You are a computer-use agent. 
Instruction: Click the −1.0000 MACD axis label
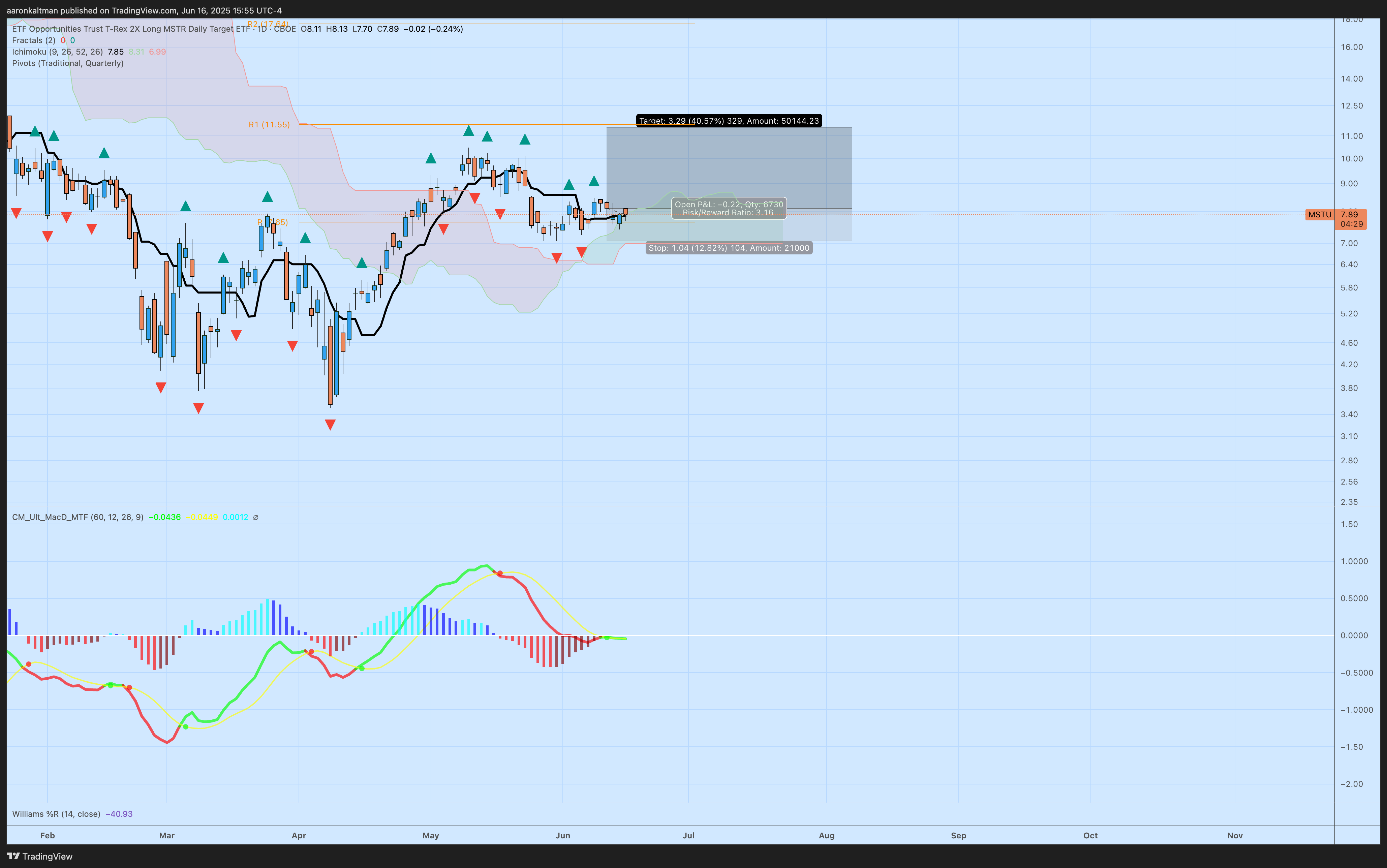(1357, 710)
